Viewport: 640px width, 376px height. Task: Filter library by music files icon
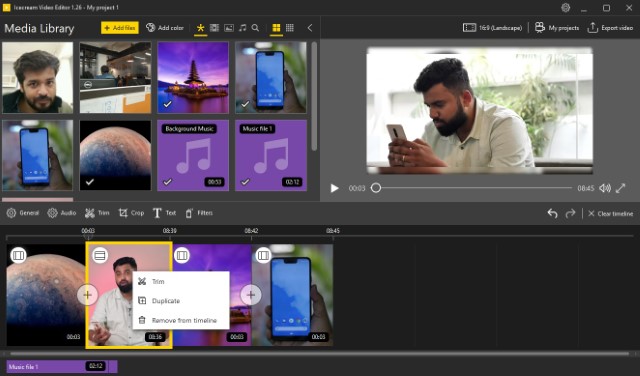tap(242, 28)
